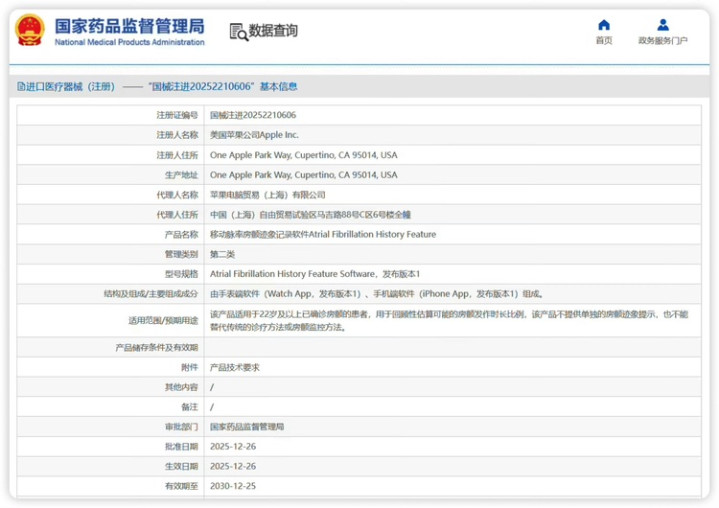
Task: Click the 政务服务门户 person icon
Action: pyautogui.click(x=663, y=25)
